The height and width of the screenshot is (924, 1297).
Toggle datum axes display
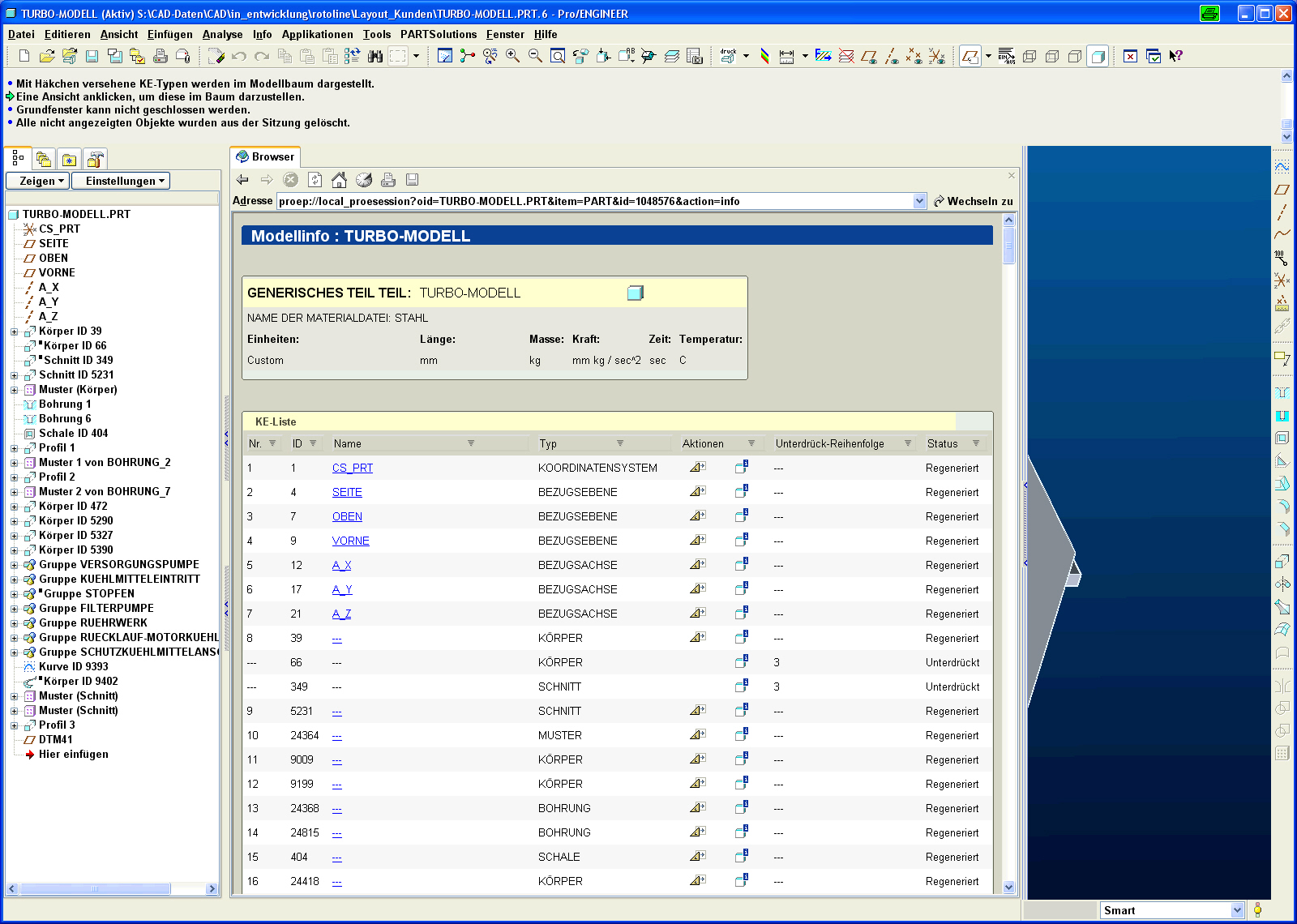892,56
